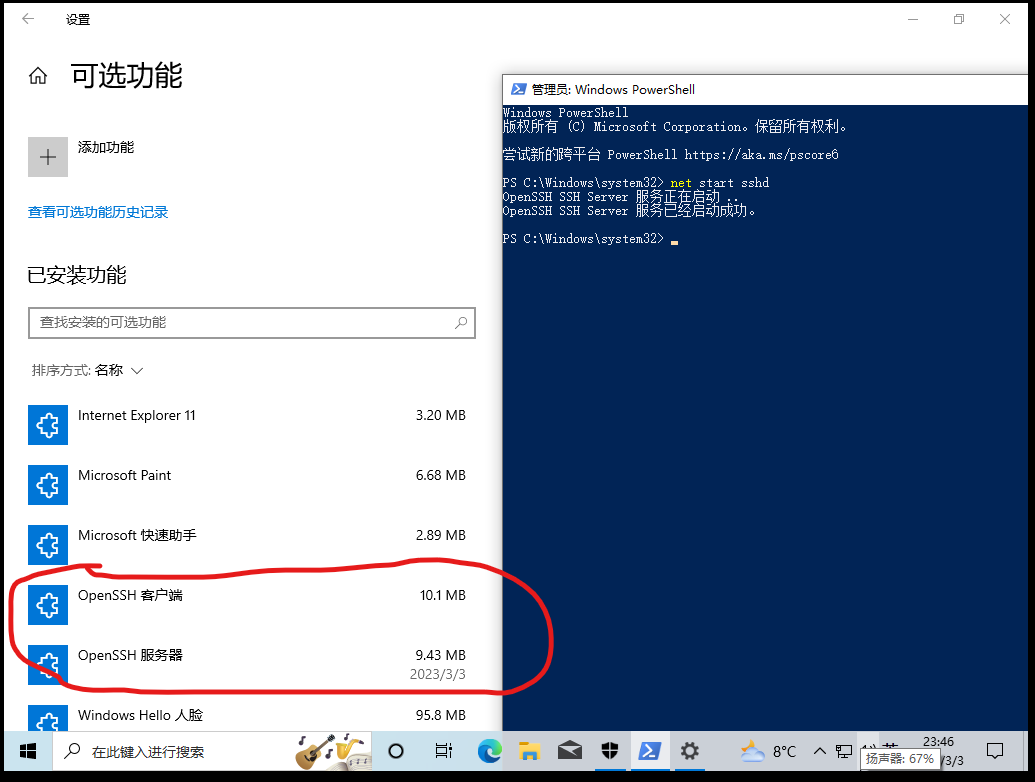Click the Cortana circle icon

point(396,750)
